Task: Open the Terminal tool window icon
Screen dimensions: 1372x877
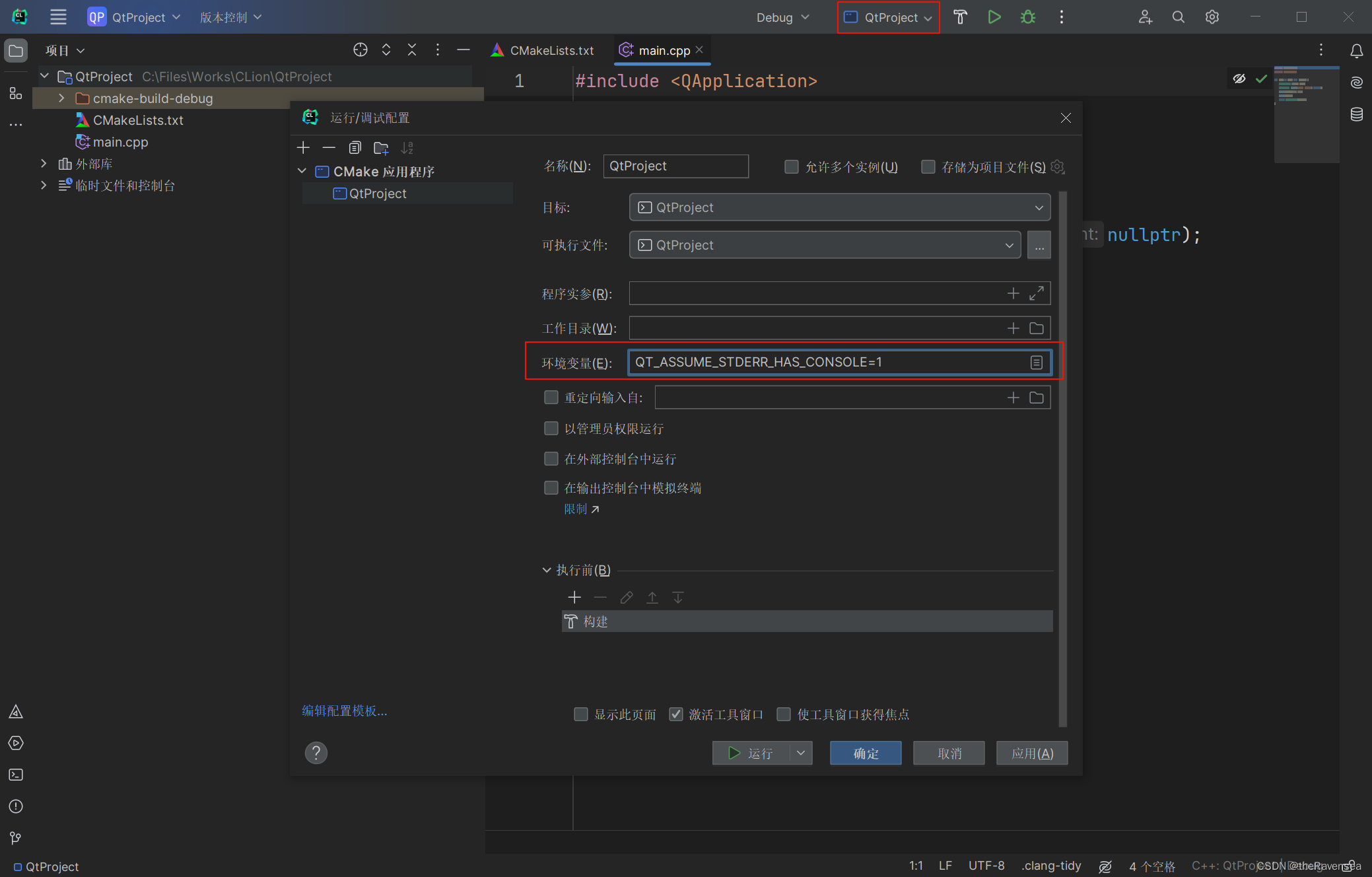Action: click(x=16, y=775)
